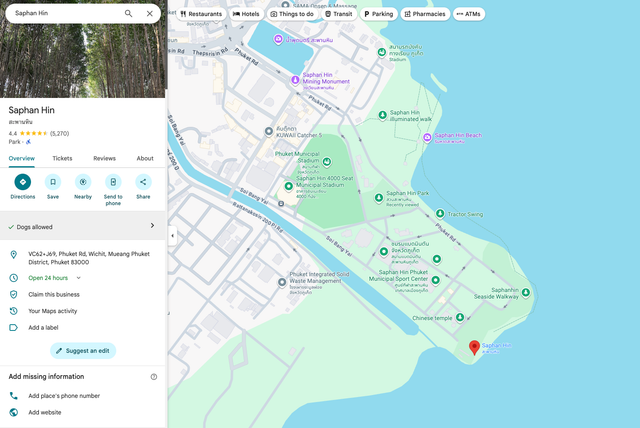The width and height of the screenshot is (640, 428).
Task: Click Saphan Hin Beach marker
Action: pos(427,138)
